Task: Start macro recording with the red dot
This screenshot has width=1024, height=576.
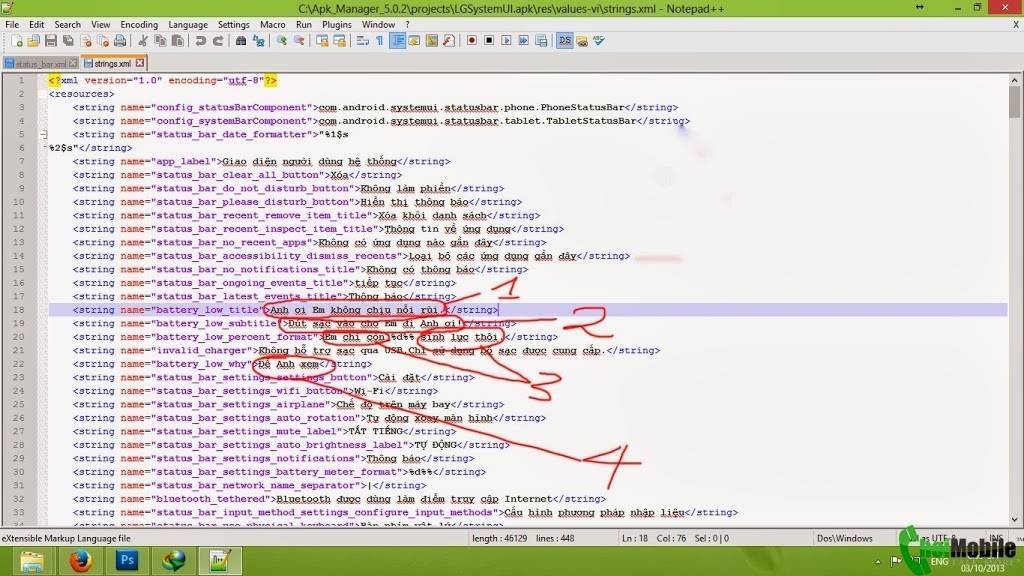Action: pos(472,40)
